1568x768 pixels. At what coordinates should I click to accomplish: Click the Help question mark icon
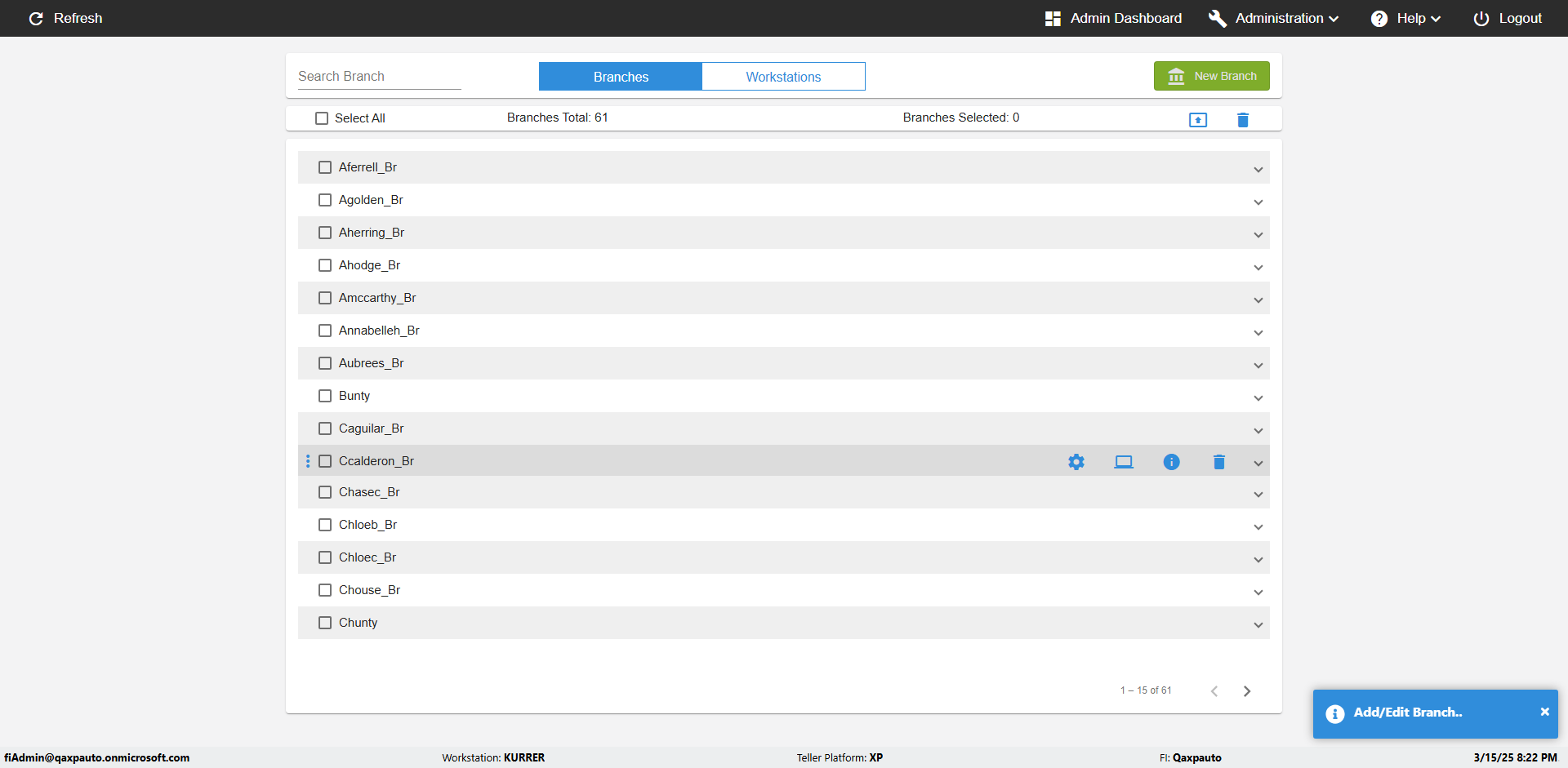coord(1379,18)
